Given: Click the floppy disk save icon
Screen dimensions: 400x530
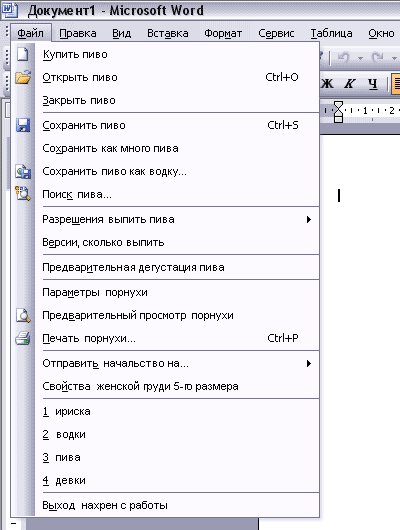Looking at the screenshot, I should point(23,125).
